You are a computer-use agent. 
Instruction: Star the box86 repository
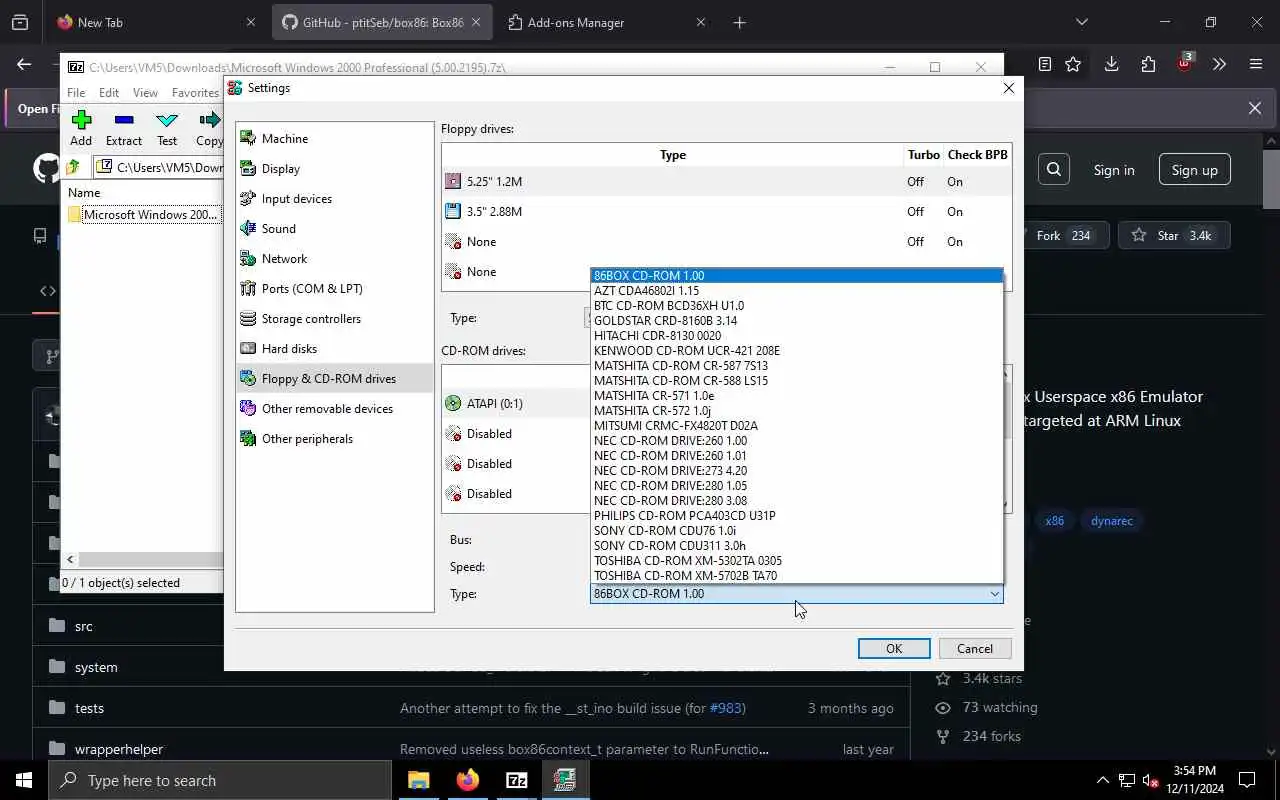[1172, 235]
